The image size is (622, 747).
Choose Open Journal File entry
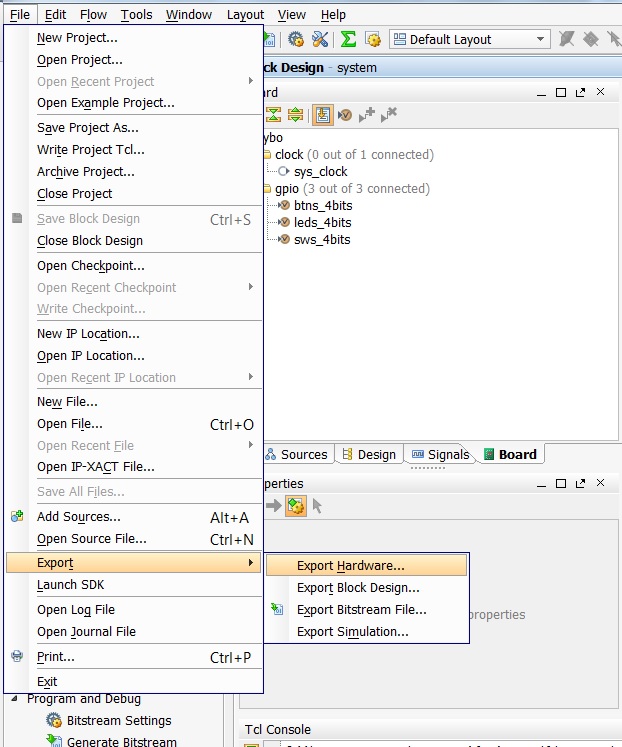tap(134, 631)
